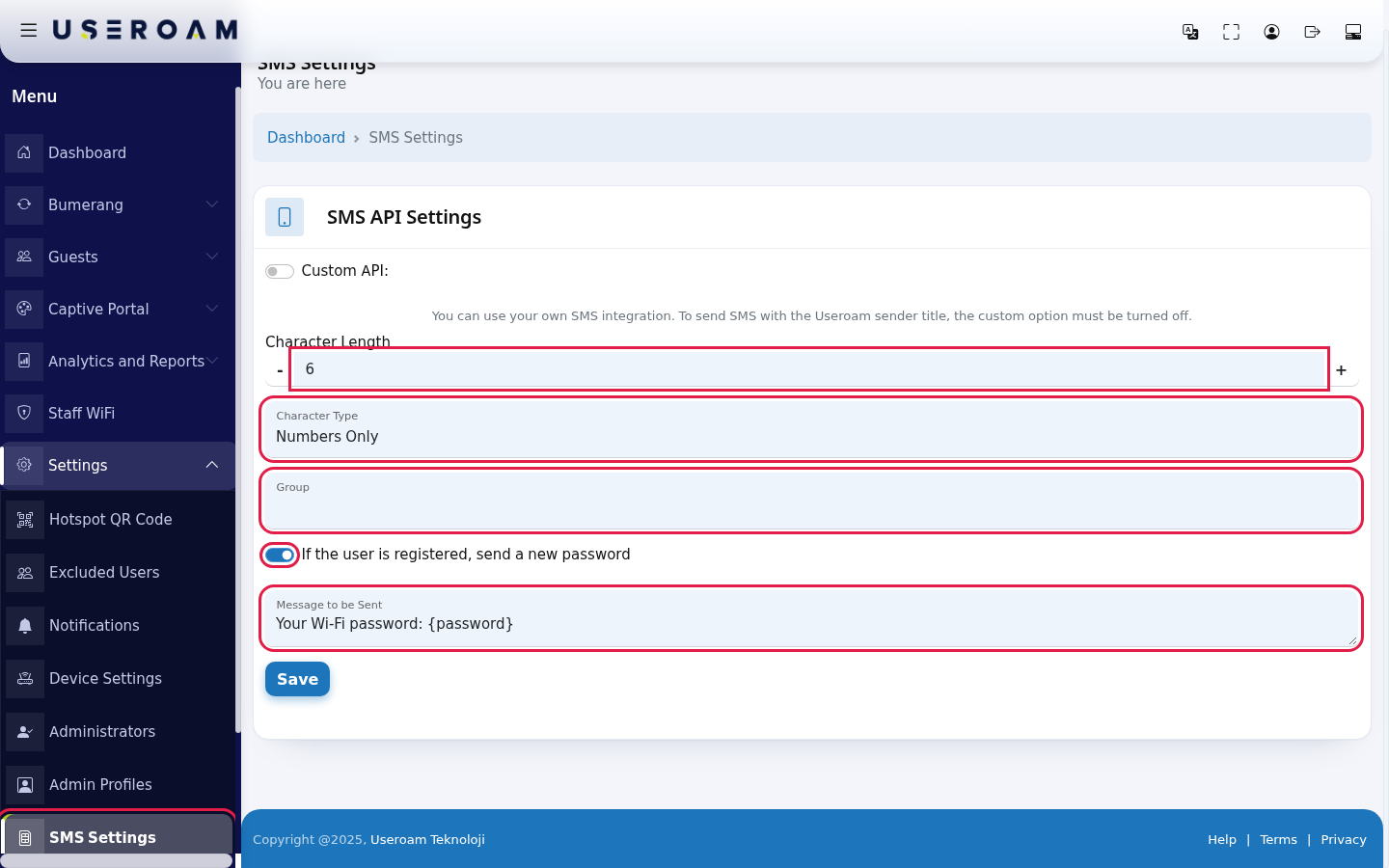This screenshot has width=1389, height=868.
Task: Toggle send new password for registered users
Action: point(280,555)
